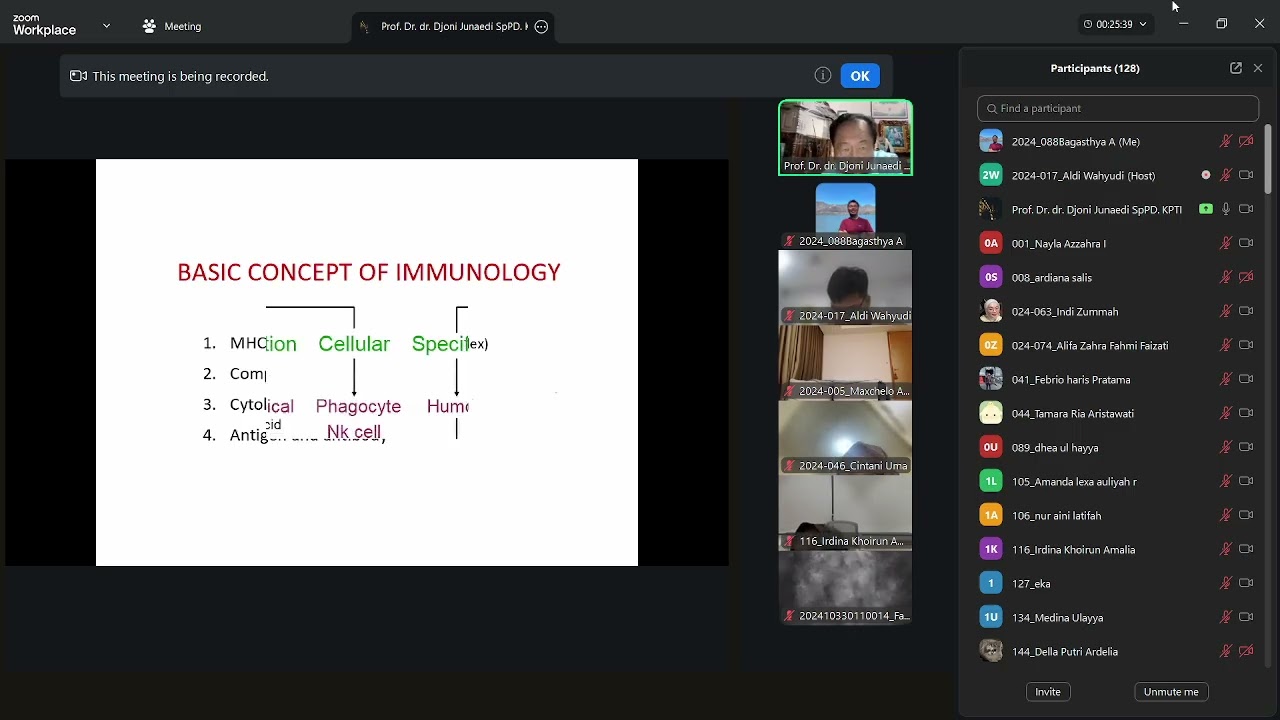Switch to the Meeting tab
Viewport: 1280px width, 720px height.
[172, 26]
